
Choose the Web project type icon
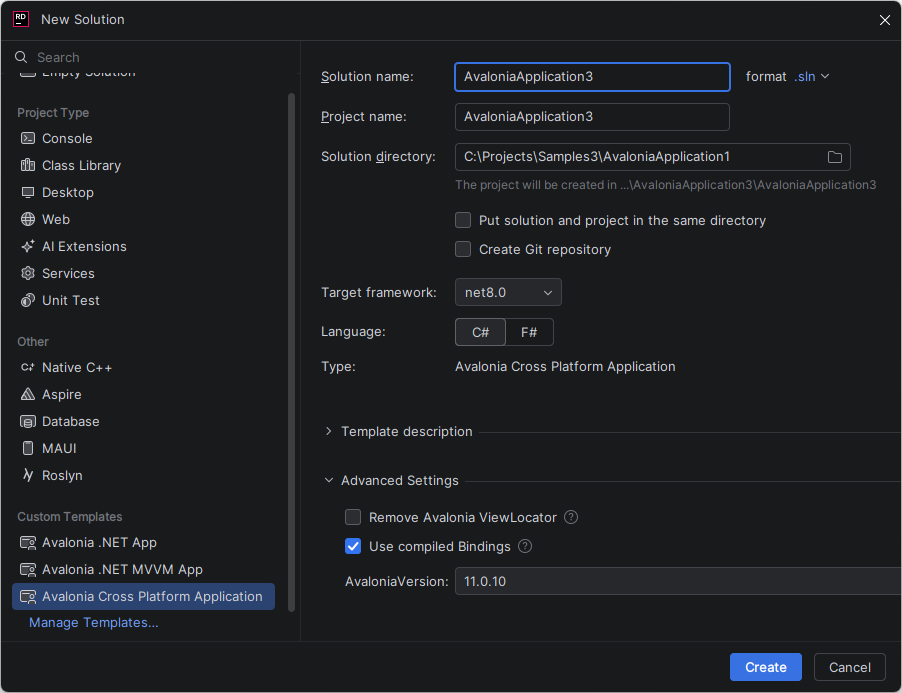pyautogui.click(x=27, y=219)
